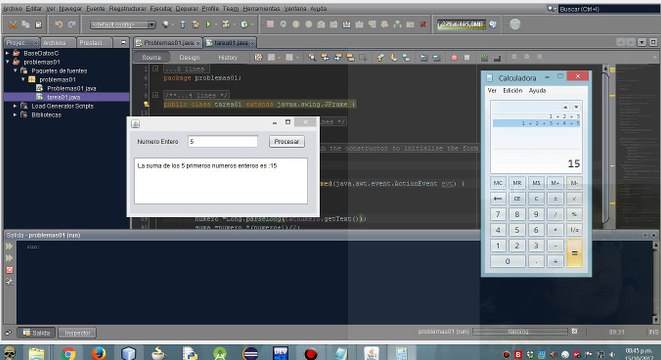Click the Paste clipboard toolbar icon
Image resolution: width=661 pixels, height=360 pixels.
pos(38,25)
